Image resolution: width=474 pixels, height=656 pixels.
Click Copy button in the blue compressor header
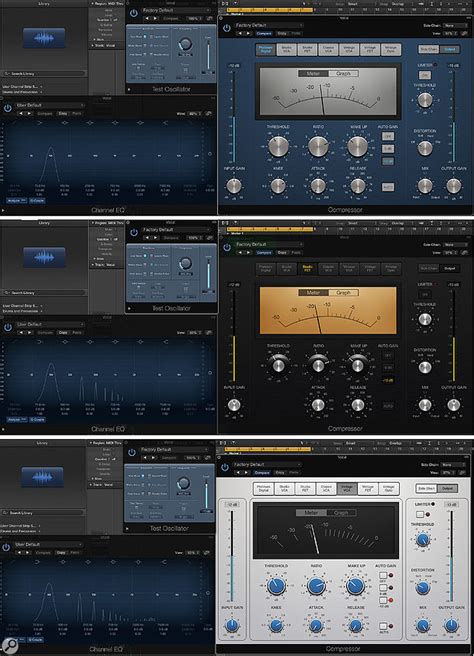coord(282,33)
